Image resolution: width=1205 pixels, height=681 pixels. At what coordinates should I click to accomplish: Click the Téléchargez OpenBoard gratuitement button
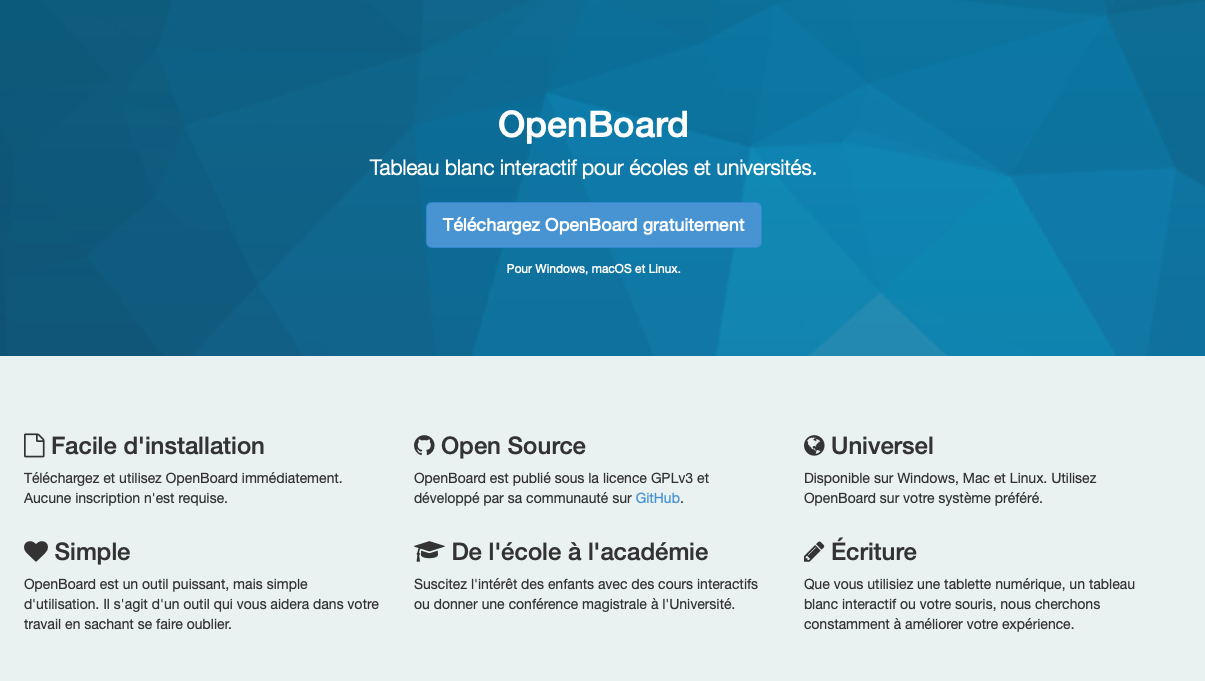click(593, 225)
